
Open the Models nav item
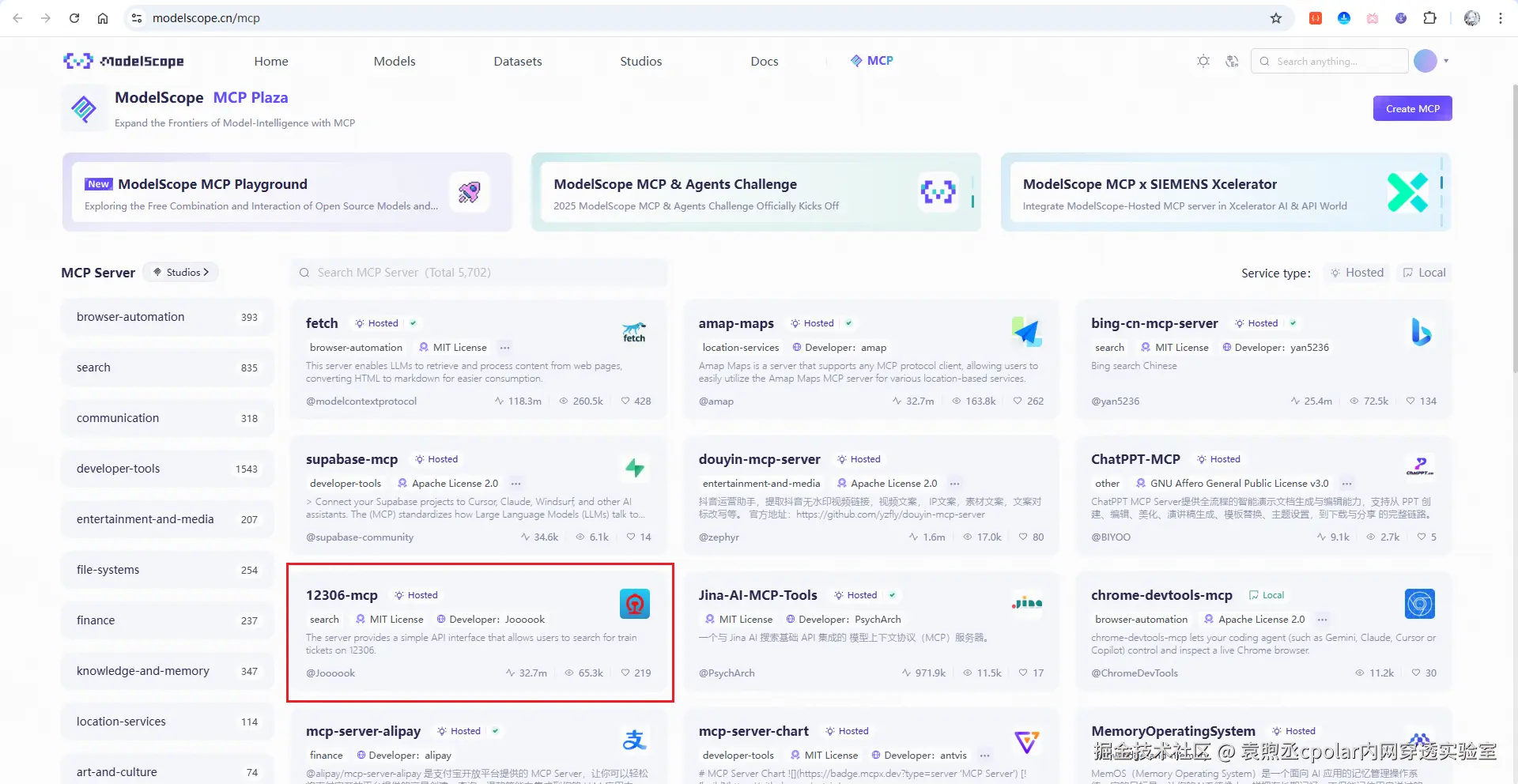[395, 61]
